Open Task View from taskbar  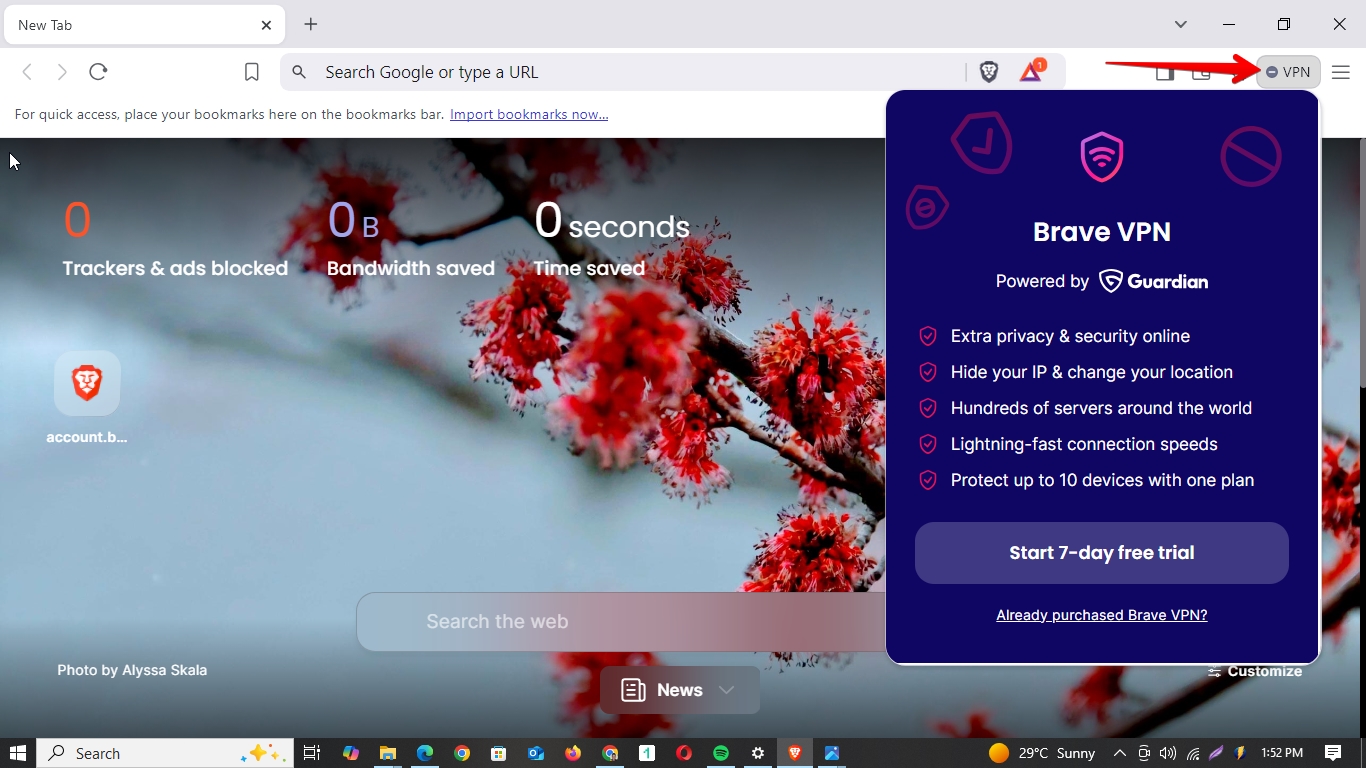pos(312,753)
